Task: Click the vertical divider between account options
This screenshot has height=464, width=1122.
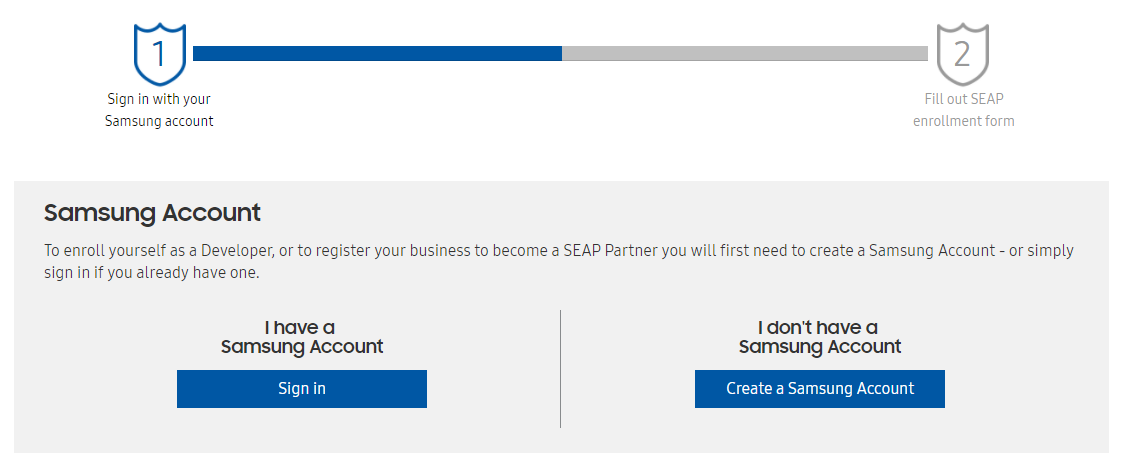Action: [x=560, y=369]
